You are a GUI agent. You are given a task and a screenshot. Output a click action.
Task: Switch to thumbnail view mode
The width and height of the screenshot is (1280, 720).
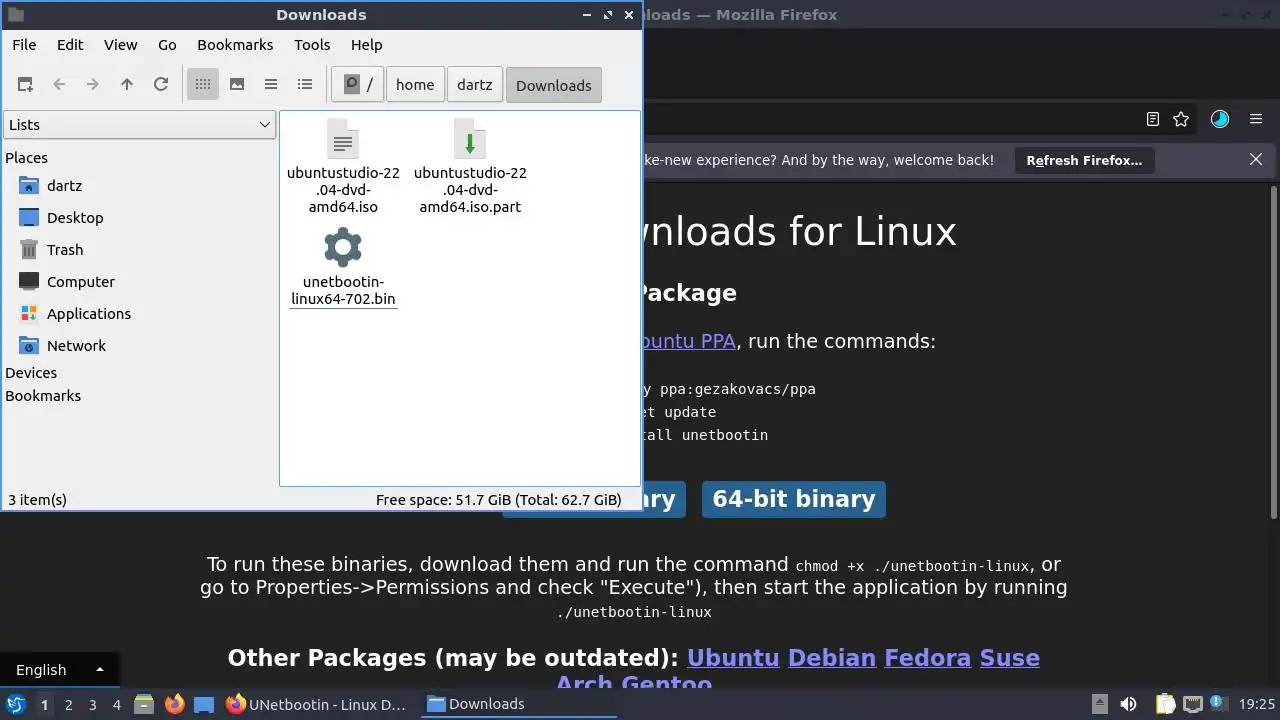click(237, 85)
